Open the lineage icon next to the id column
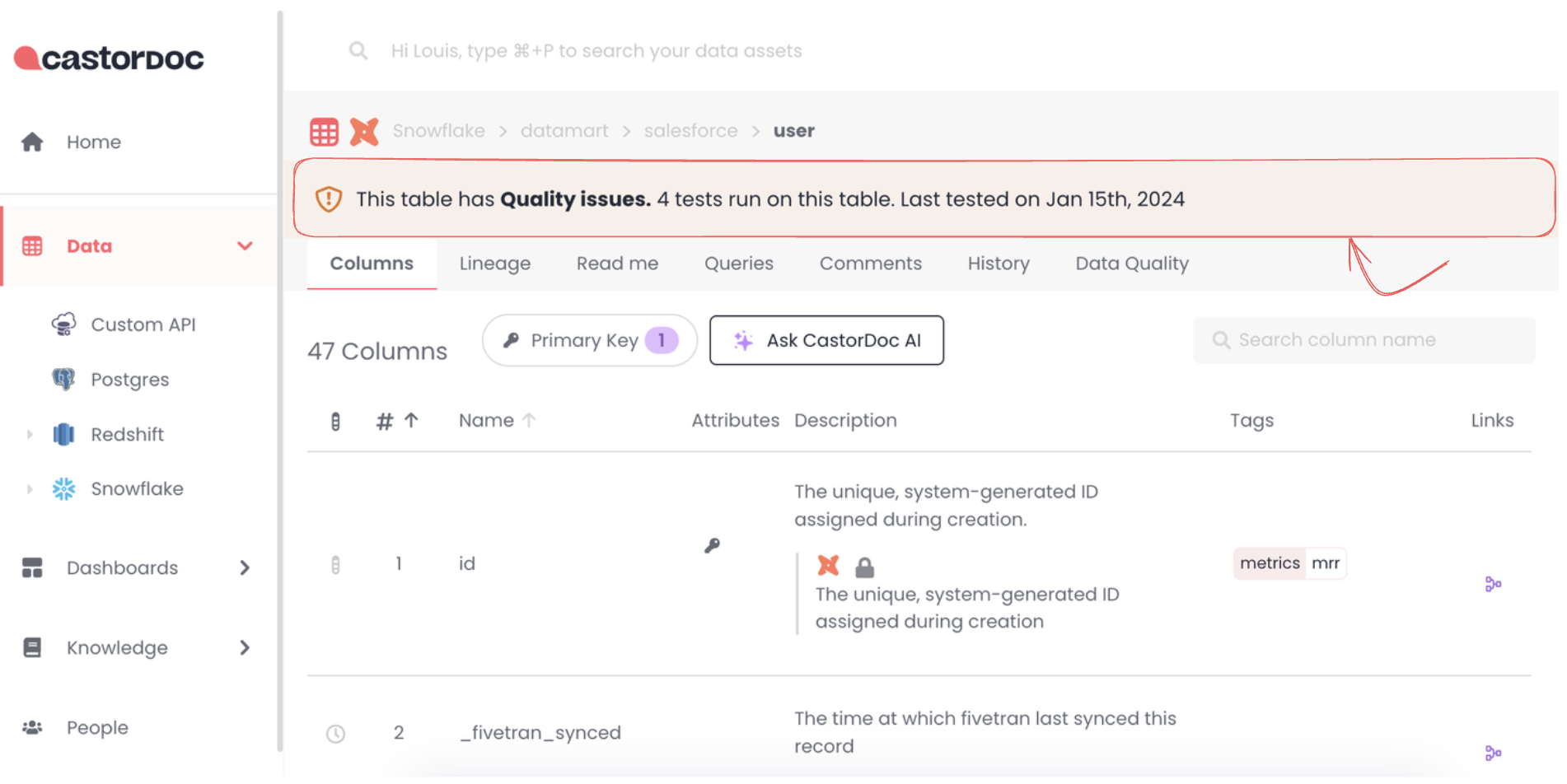The image size is (1567, 784). pos(1493,584)
